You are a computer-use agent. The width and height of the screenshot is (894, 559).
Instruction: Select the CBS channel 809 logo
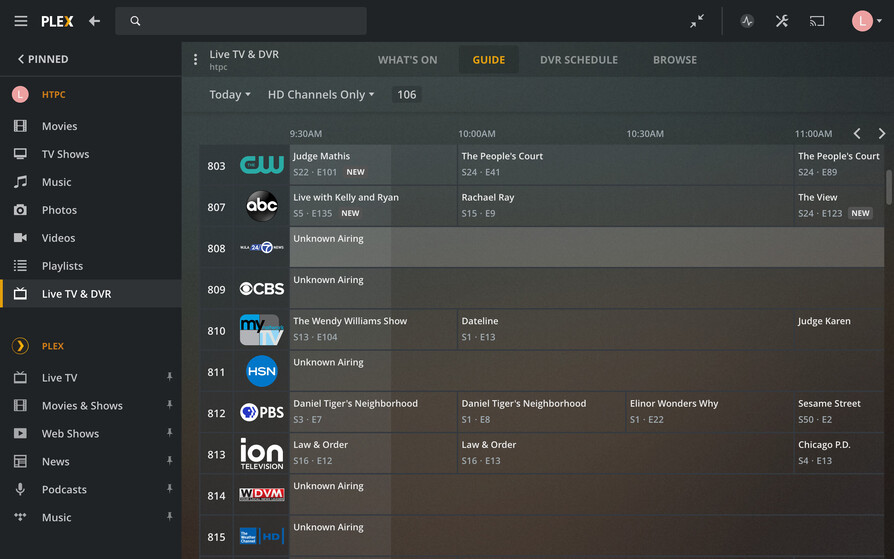tap(262, 289)
